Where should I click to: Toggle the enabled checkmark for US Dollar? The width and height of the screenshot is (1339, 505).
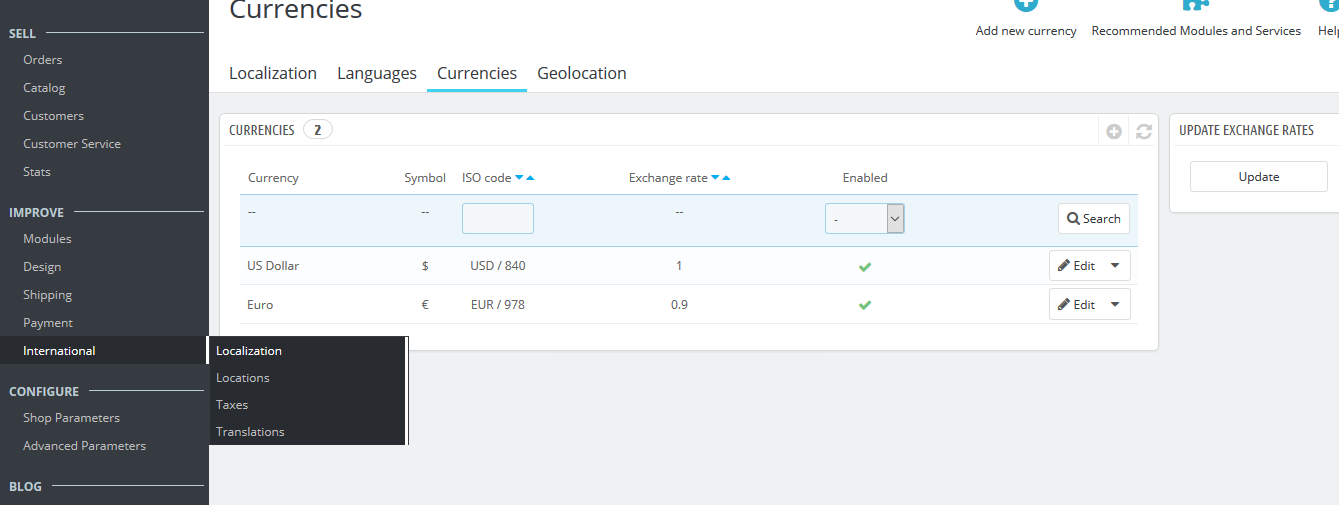(x=865, y=266)
